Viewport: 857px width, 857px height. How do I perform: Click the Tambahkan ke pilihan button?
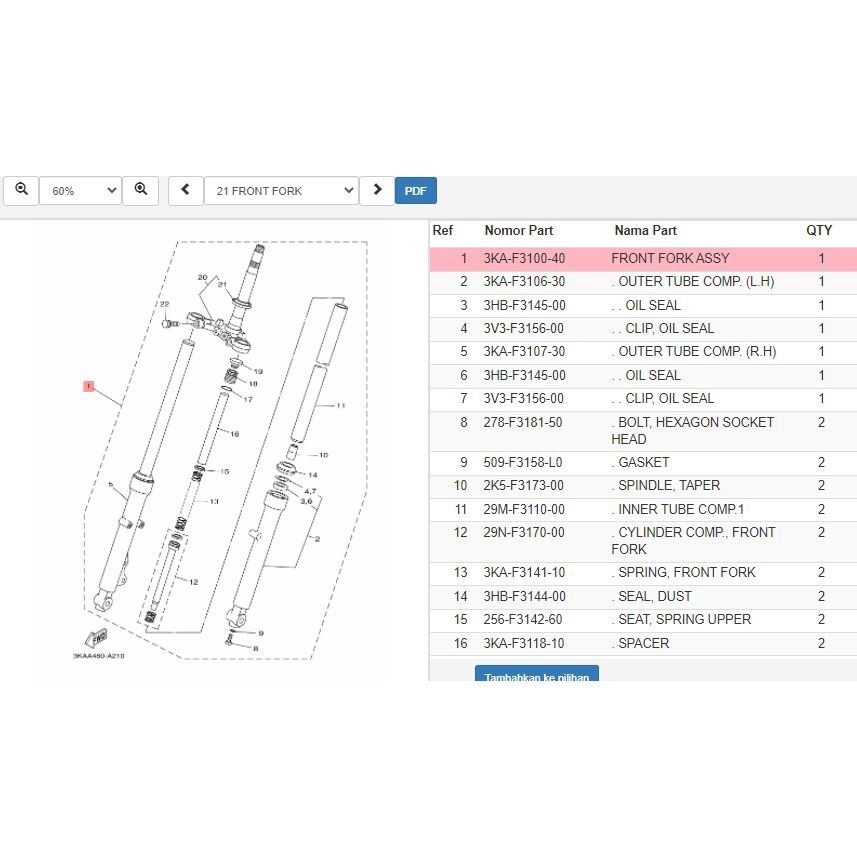pos(536,675)
